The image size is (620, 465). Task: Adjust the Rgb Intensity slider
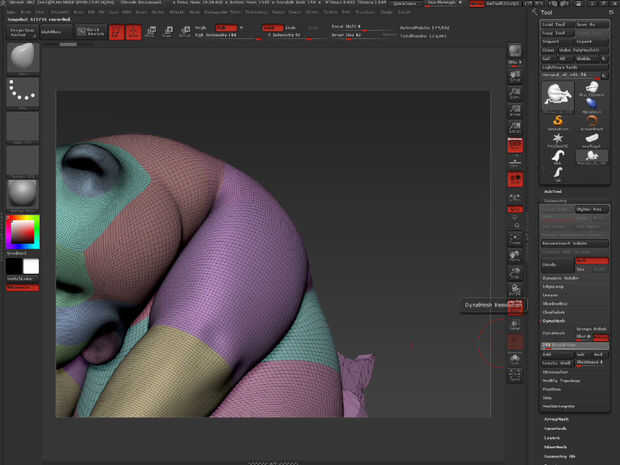[x=229, y=36]
